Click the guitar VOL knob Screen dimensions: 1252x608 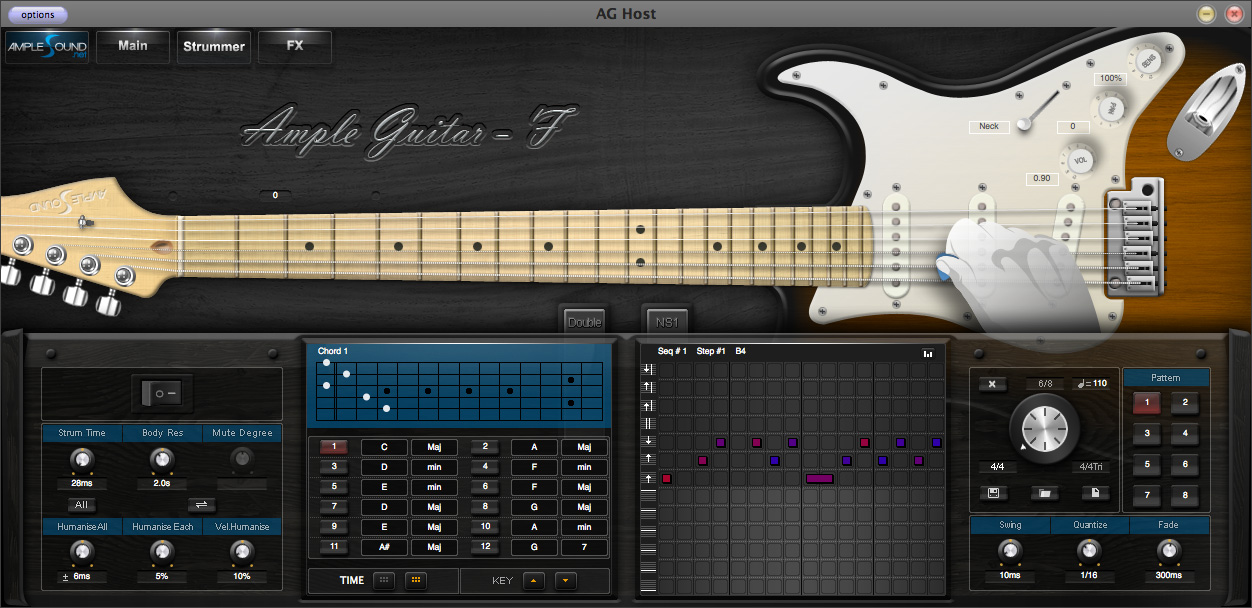pyautogui.click(x=1081, y=160)
